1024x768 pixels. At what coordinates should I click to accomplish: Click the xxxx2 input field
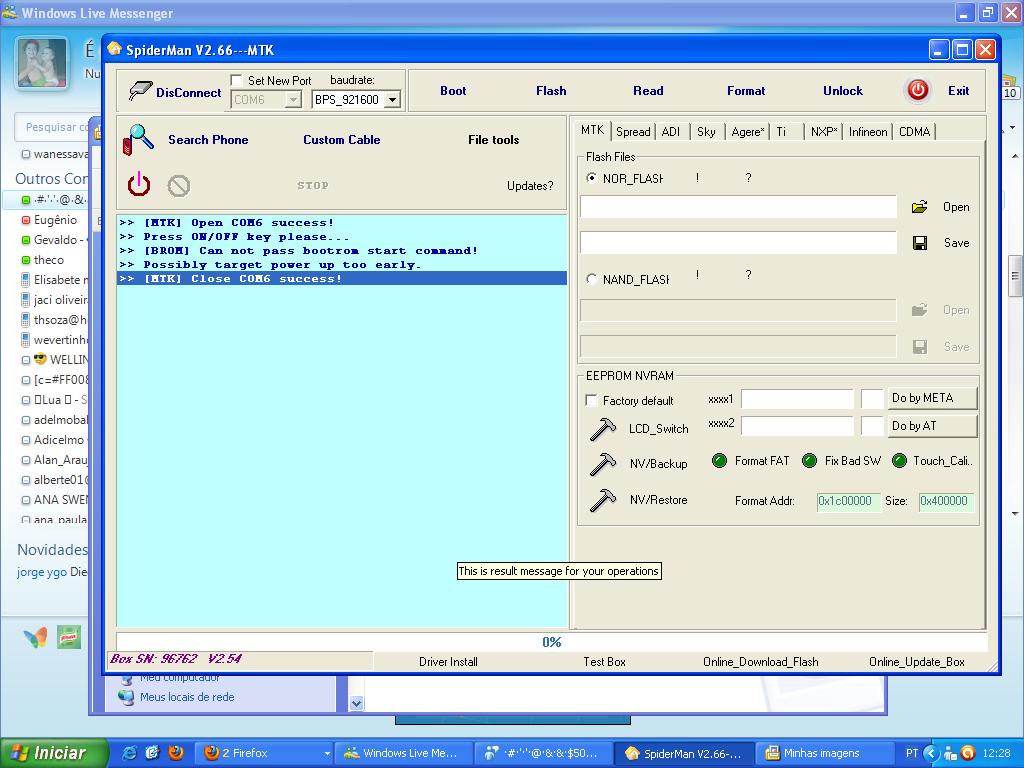coord(797,426)
